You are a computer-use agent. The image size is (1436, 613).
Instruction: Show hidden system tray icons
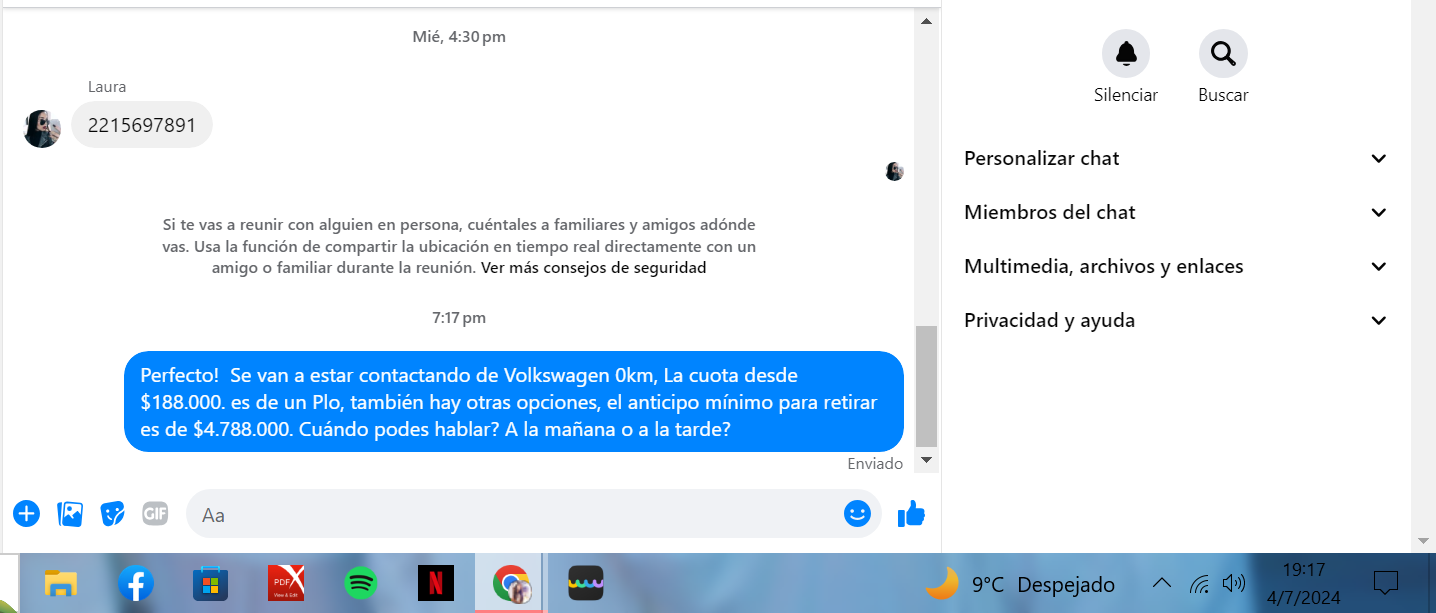1161,583
